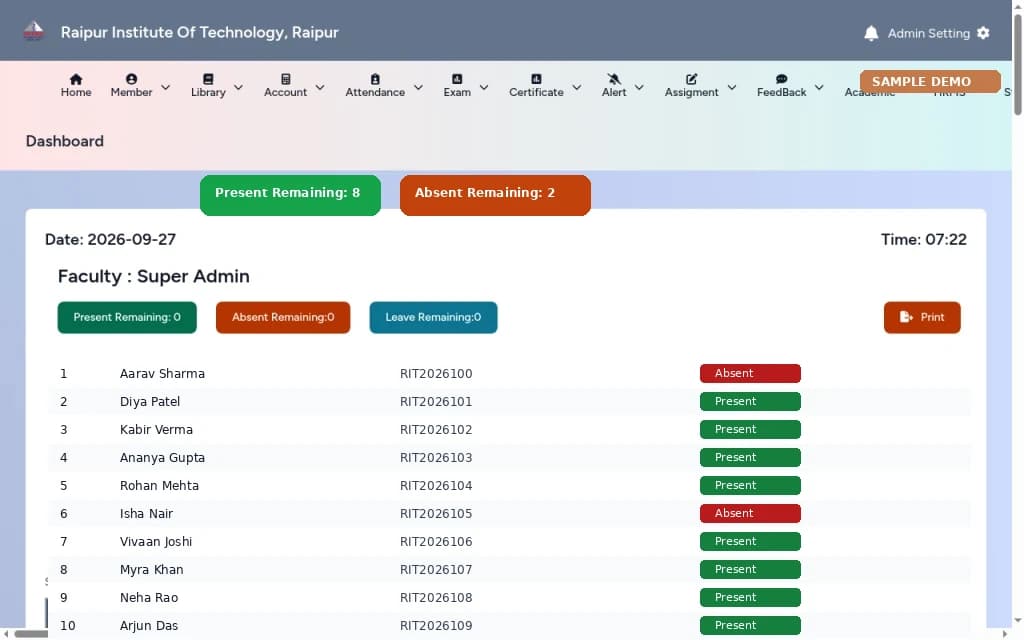Click Arjun Das's Present status

[750, 626]
